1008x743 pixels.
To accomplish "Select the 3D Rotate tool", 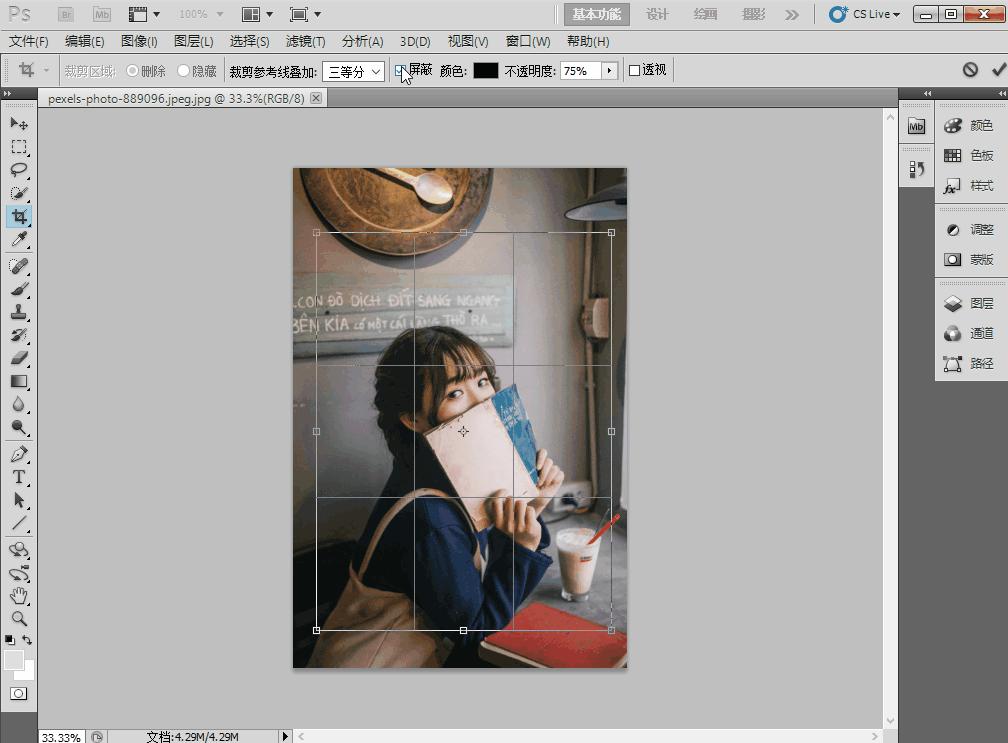I will (19, 550).
